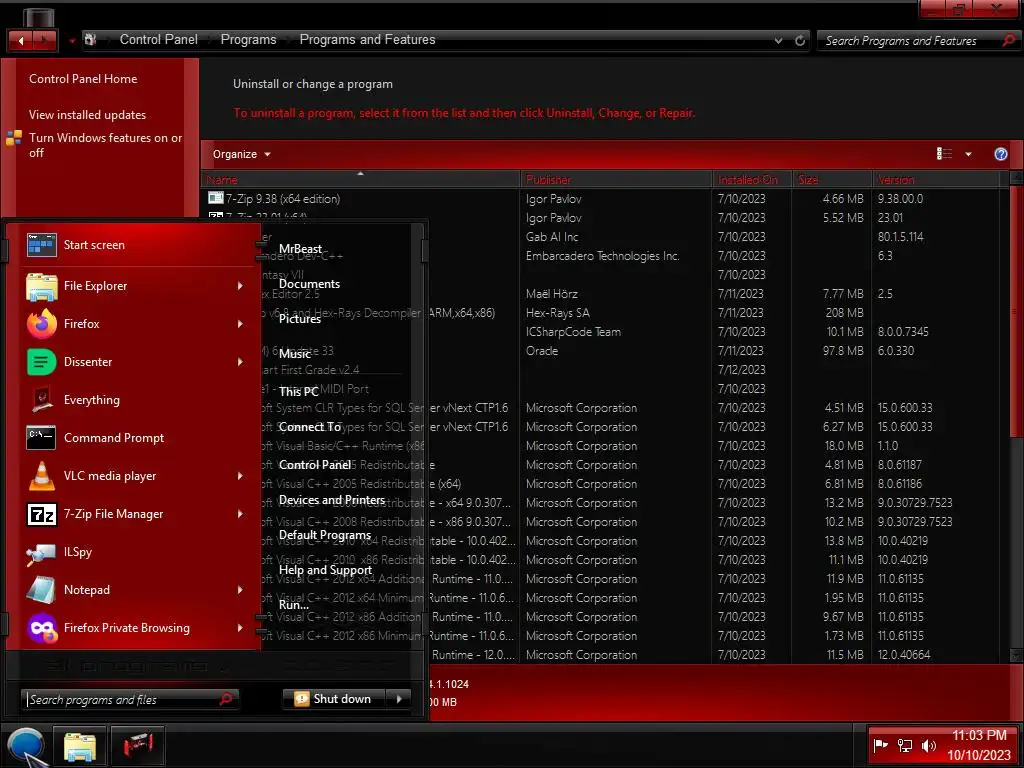This screenshot has height=768, width=1024.
Task: Open the Organize dropdown menu
Action: (241, 154)
